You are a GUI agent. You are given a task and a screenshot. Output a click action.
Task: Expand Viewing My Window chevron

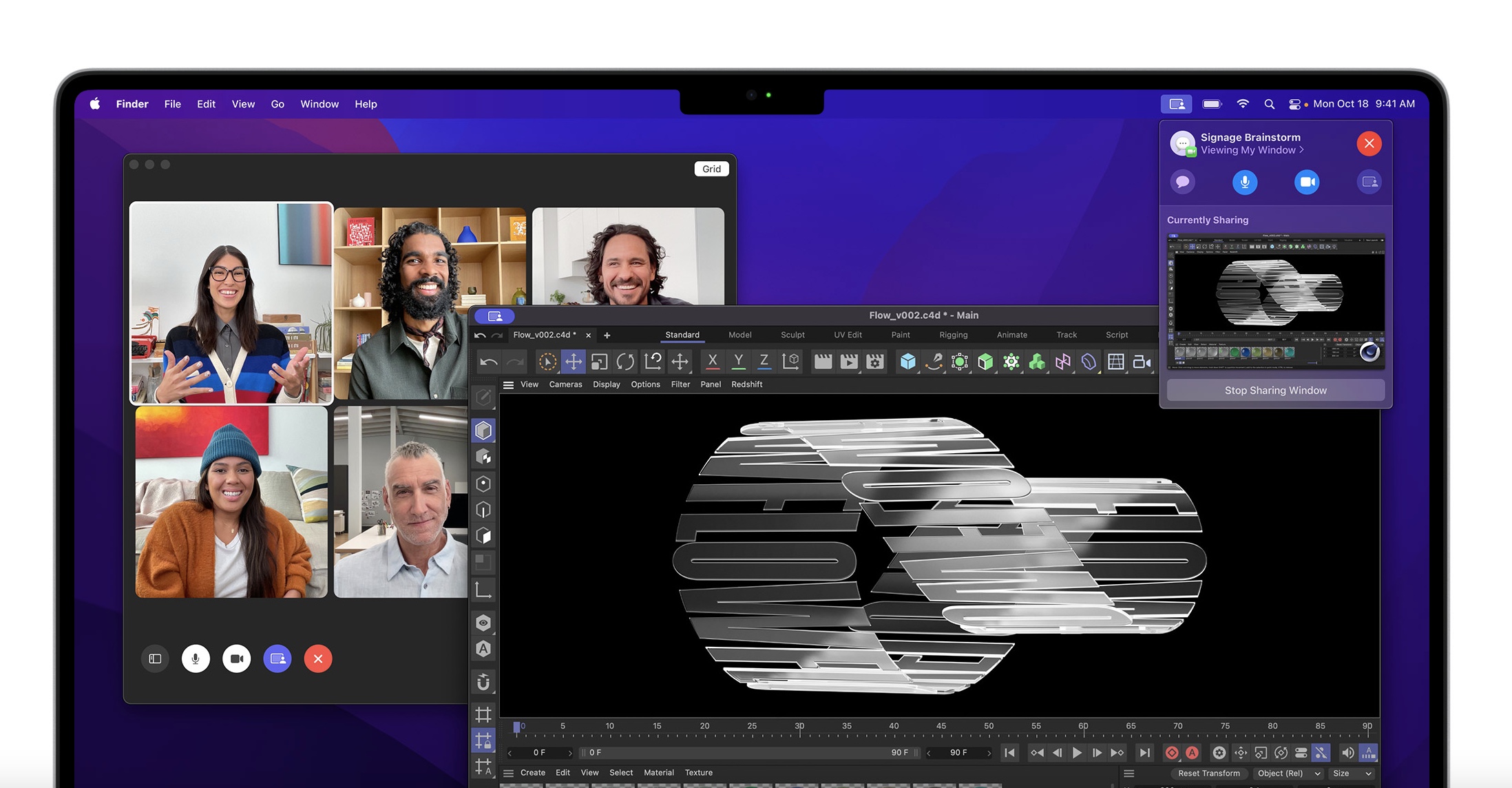1301,149
